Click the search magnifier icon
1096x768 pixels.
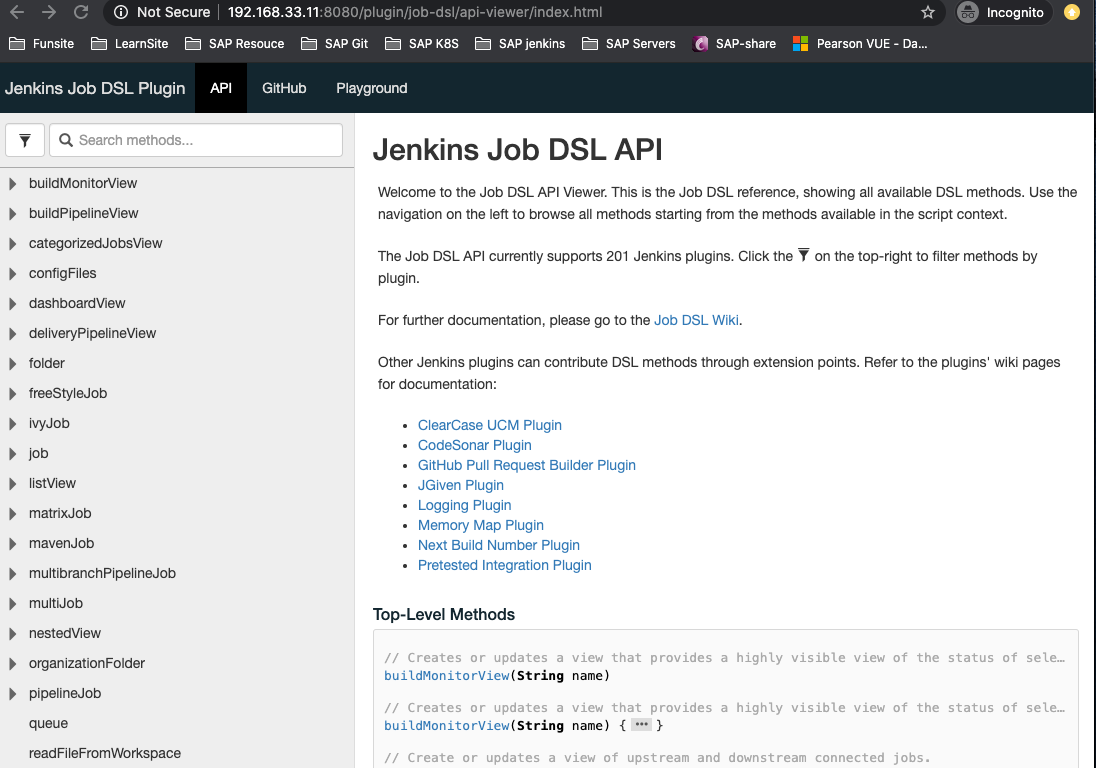pos(66,140)
